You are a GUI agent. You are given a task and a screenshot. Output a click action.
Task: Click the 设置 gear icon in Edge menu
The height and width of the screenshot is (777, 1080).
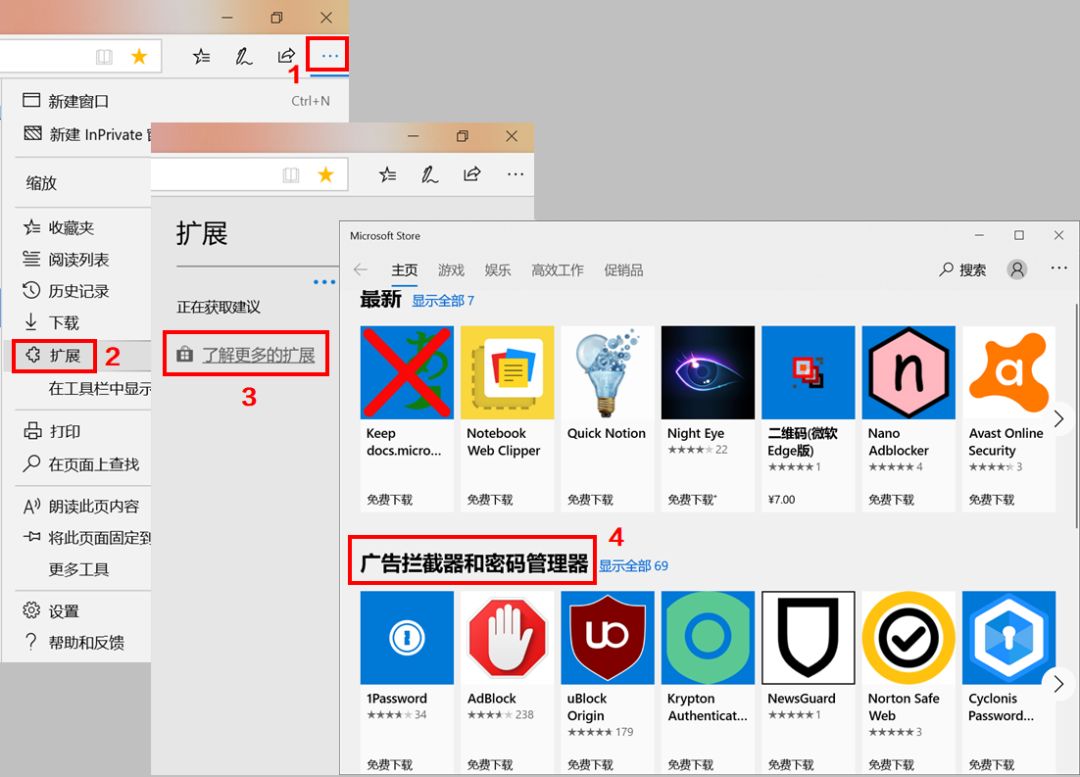click(x=30, y=610)
